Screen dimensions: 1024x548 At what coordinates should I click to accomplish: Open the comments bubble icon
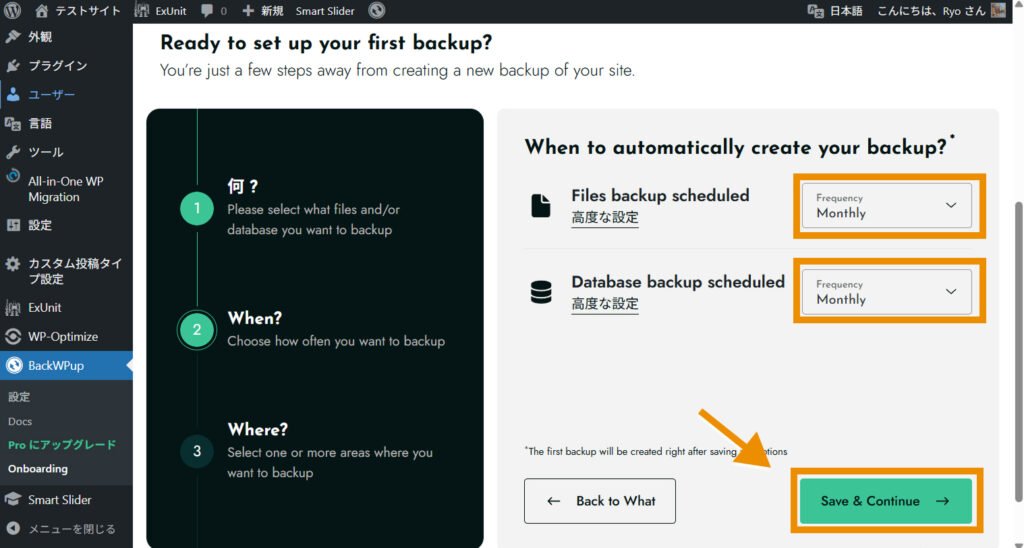(207, 11)
